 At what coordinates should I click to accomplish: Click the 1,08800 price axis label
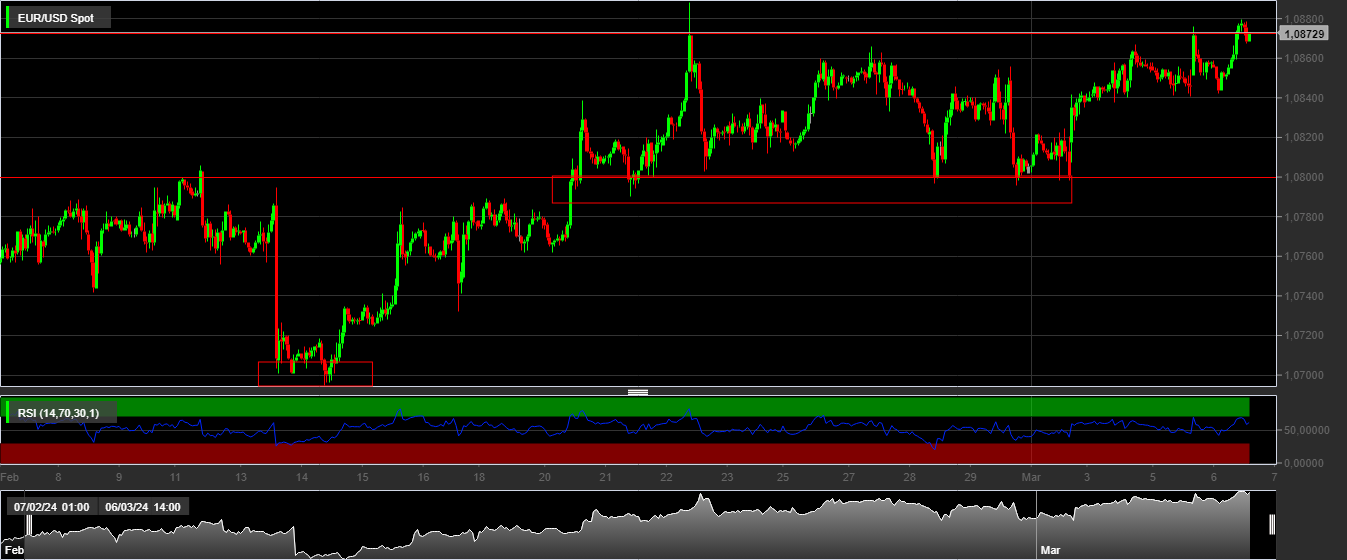(1304, 19)
